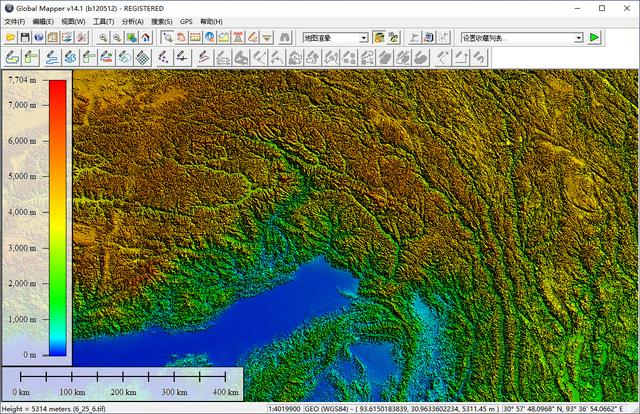Toggle the active Zoom tool button

click(165, 38)
